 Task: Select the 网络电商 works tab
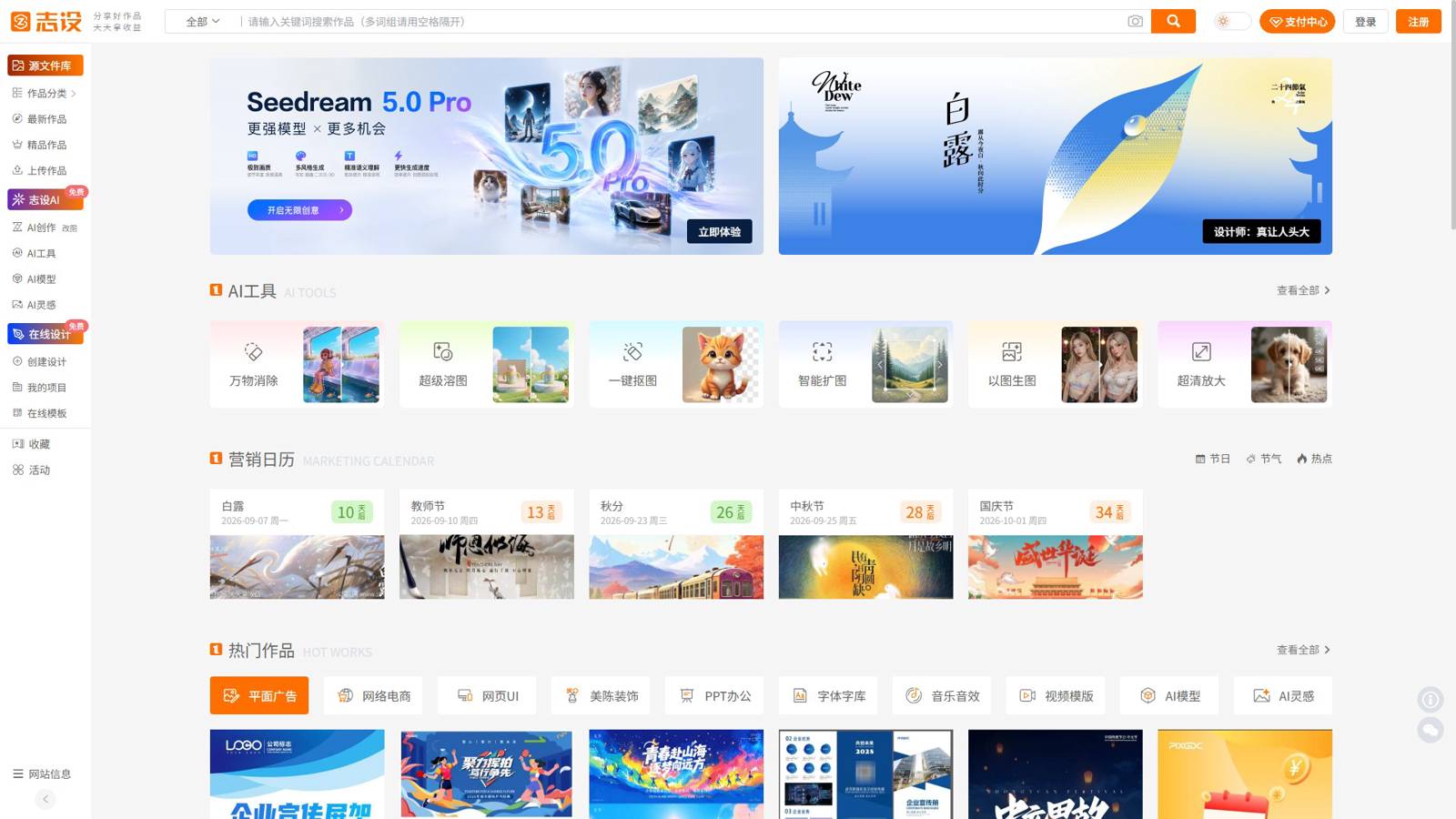(373, 695)
